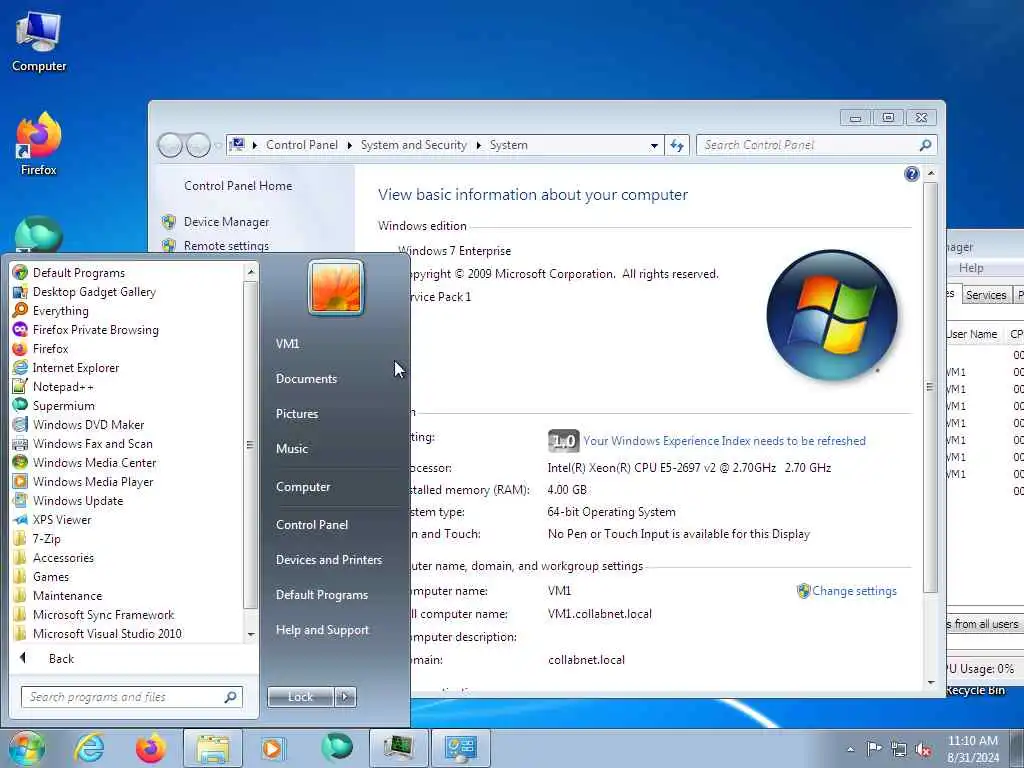Screen dimensions: 1024x768
Task: Switch to Services tab in Task Manager
Action: [x=985, y=295]
